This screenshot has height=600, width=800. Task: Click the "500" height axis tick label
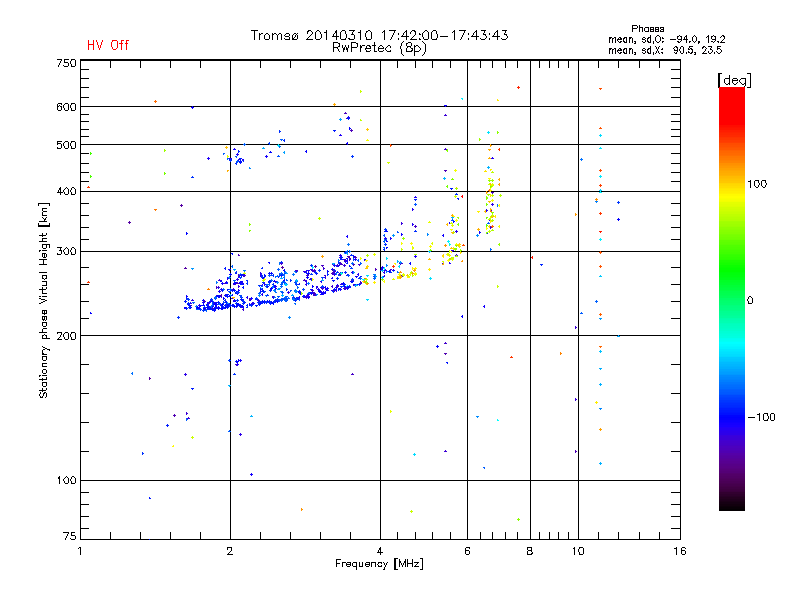pyautogui.click(x=66, y=145)
